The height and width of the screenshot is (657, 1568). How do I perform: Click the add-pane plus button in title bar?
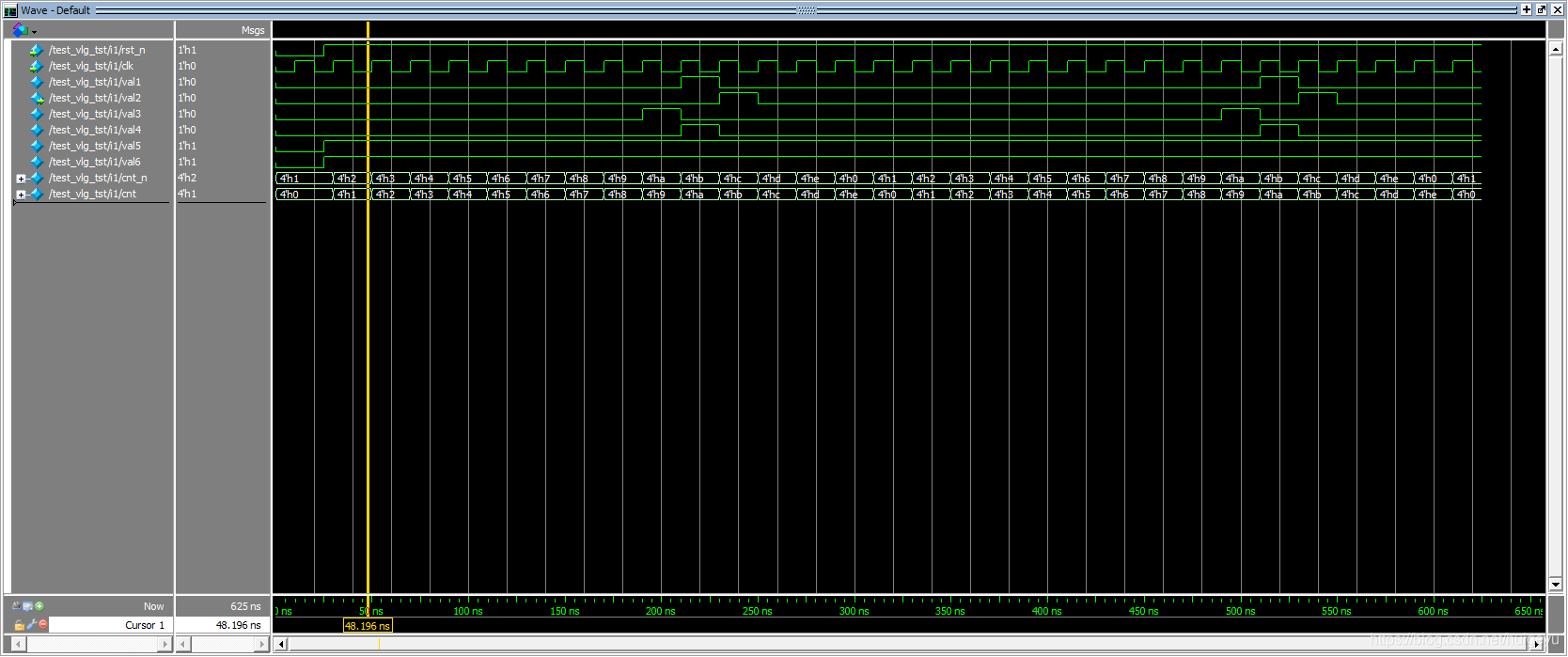pos(1527,9)
